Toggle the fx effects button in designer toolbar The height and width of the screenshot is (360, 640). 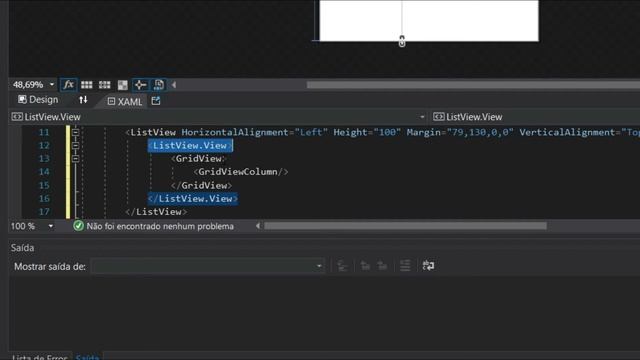(x=68, y=84)
